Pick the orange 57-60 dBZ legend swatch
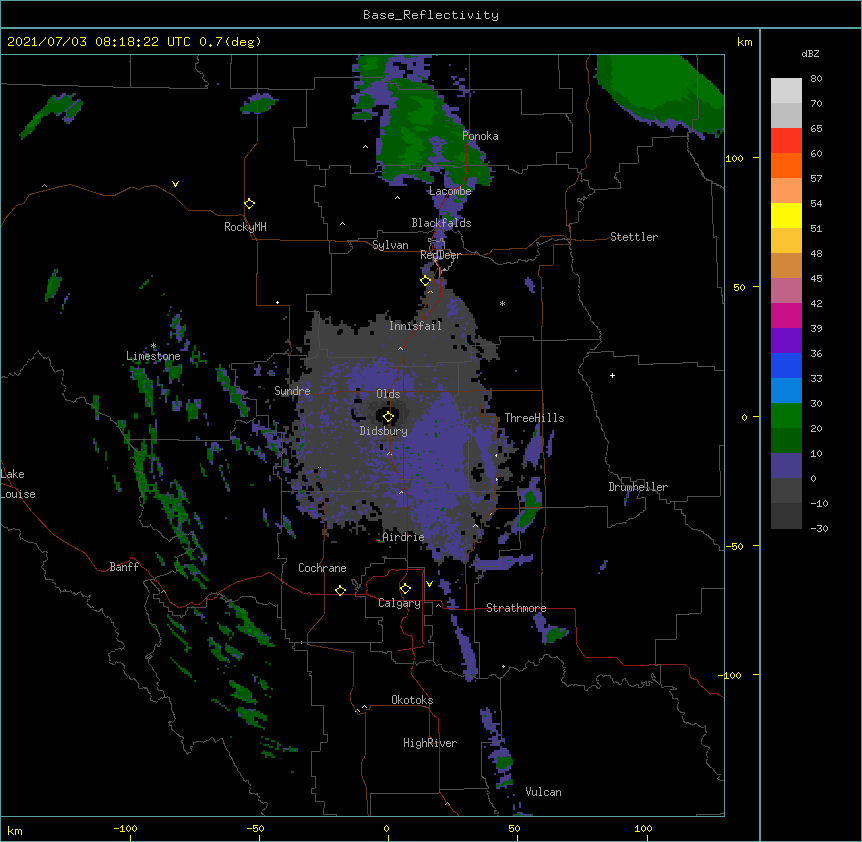 coord(786,165)
